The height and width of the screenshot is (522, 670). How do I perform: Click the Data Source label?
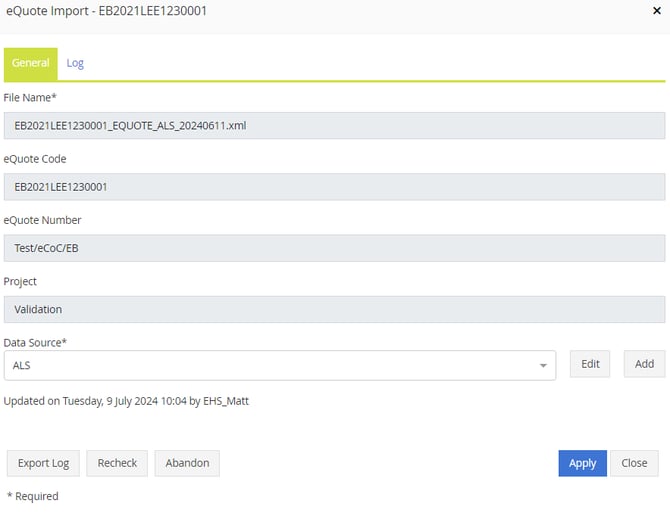(35, 342)
